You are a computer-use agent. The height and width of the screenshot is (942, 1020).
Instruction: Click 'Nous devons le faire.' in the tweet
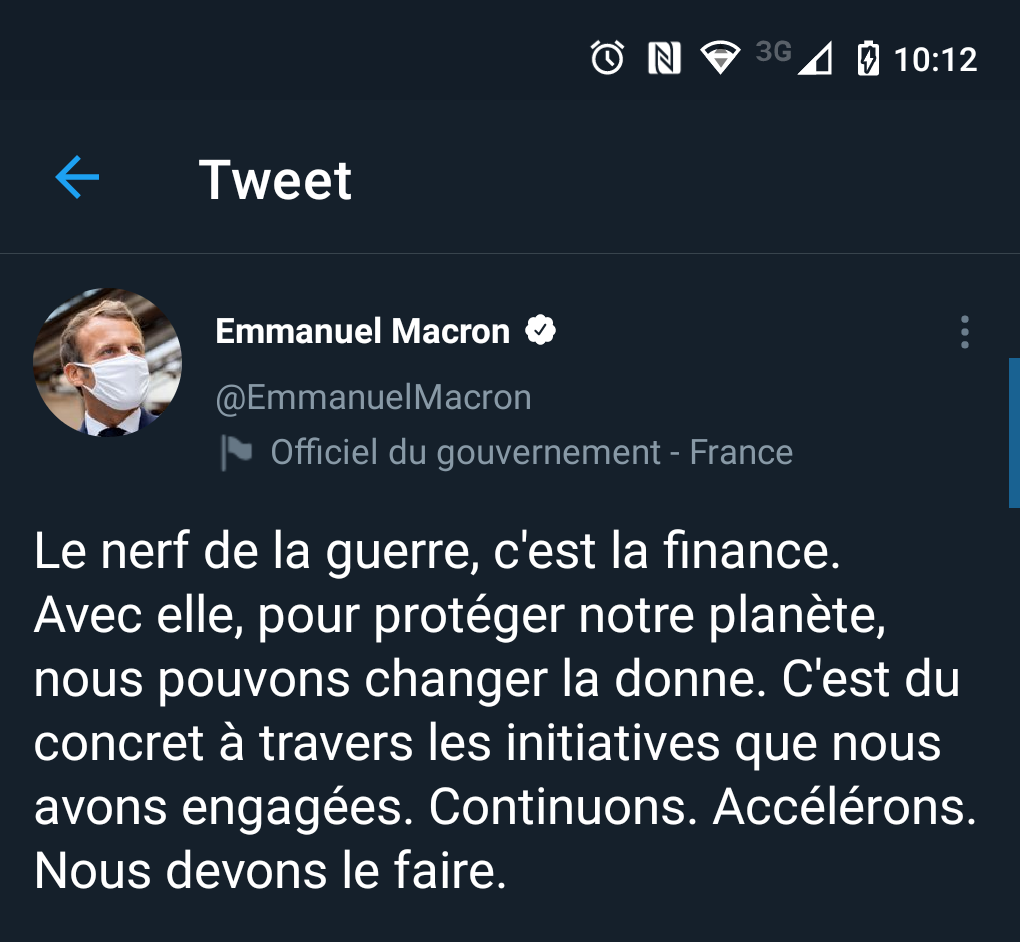270,871
